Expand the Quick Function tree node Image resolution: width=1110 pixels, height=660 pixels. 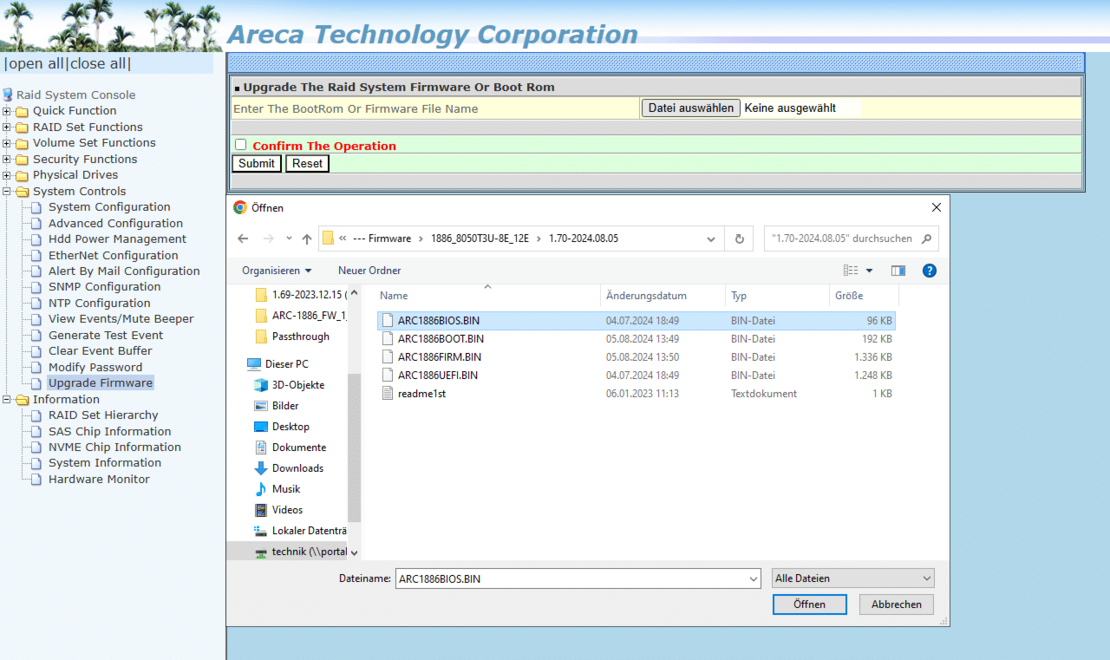[x=7, y=111]
